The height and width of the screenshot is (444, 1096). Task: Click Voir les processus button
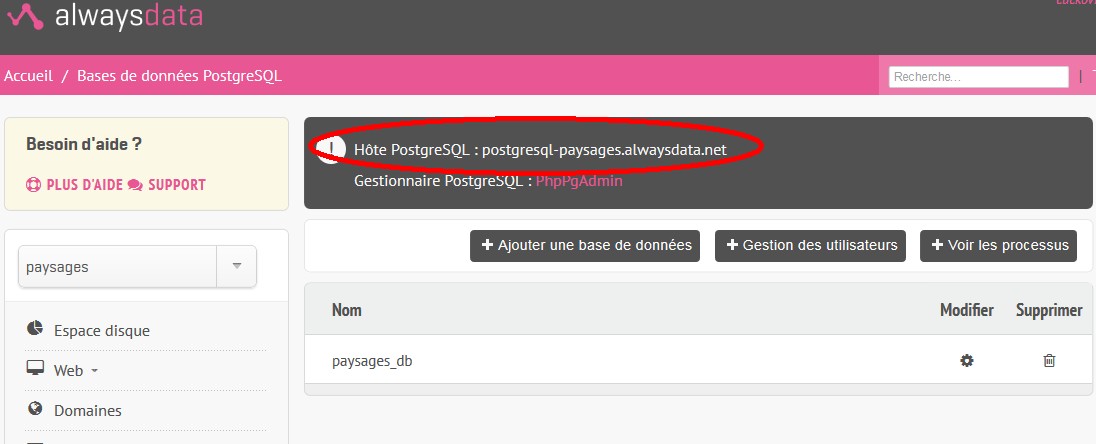pyautogui.click(x=998, y=246)
